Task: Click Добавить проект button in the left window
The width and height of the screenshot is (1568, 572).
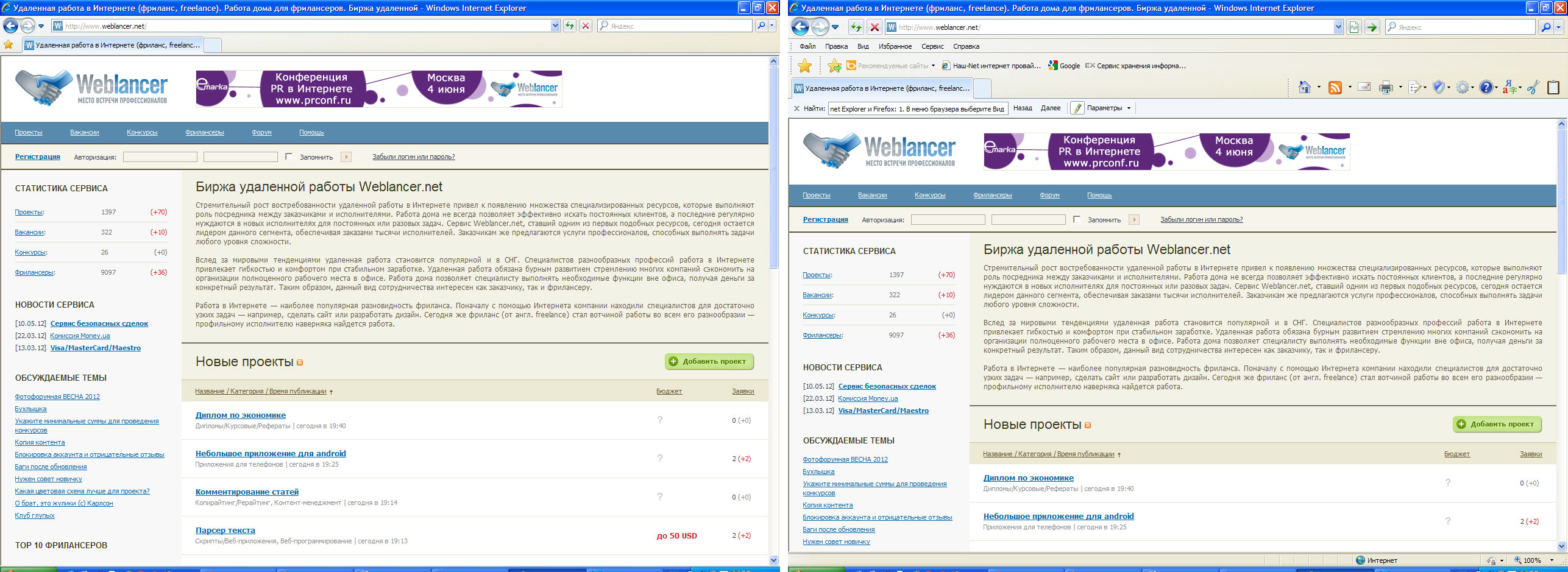Action: [x=709, y=361]
